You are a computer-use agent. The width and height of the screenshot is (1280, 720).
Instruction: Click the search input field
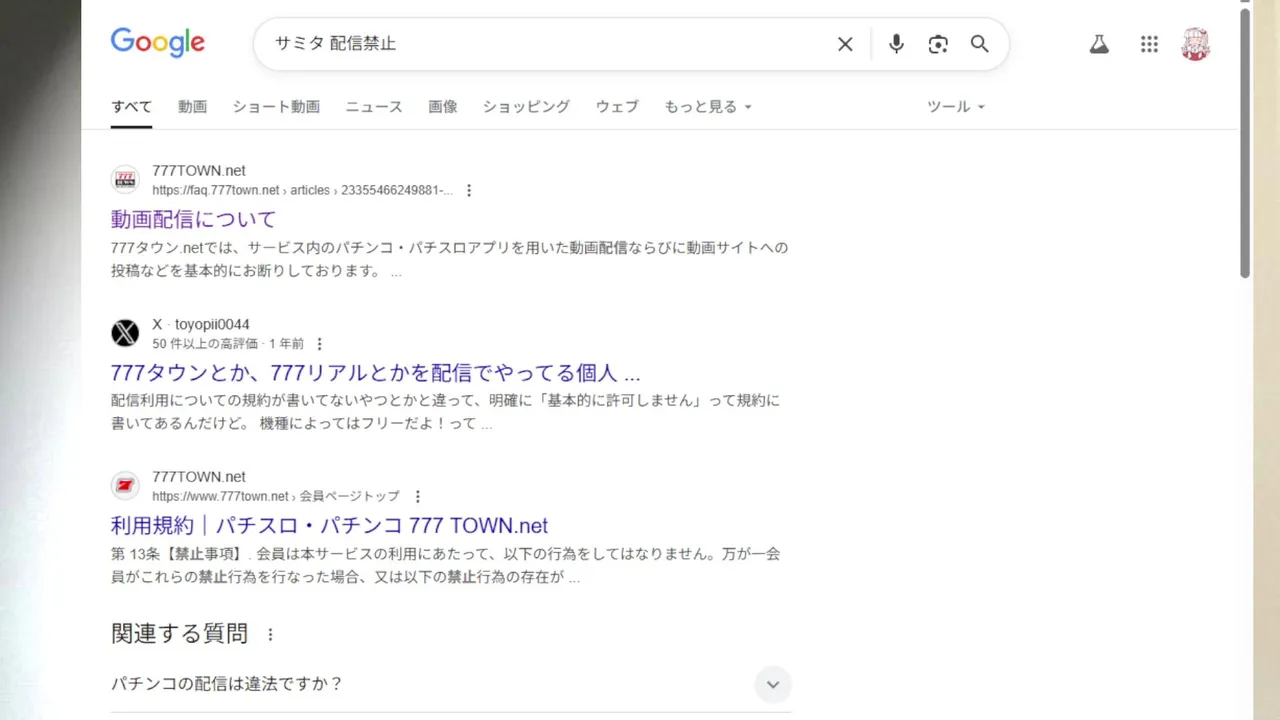pos(548,44)
